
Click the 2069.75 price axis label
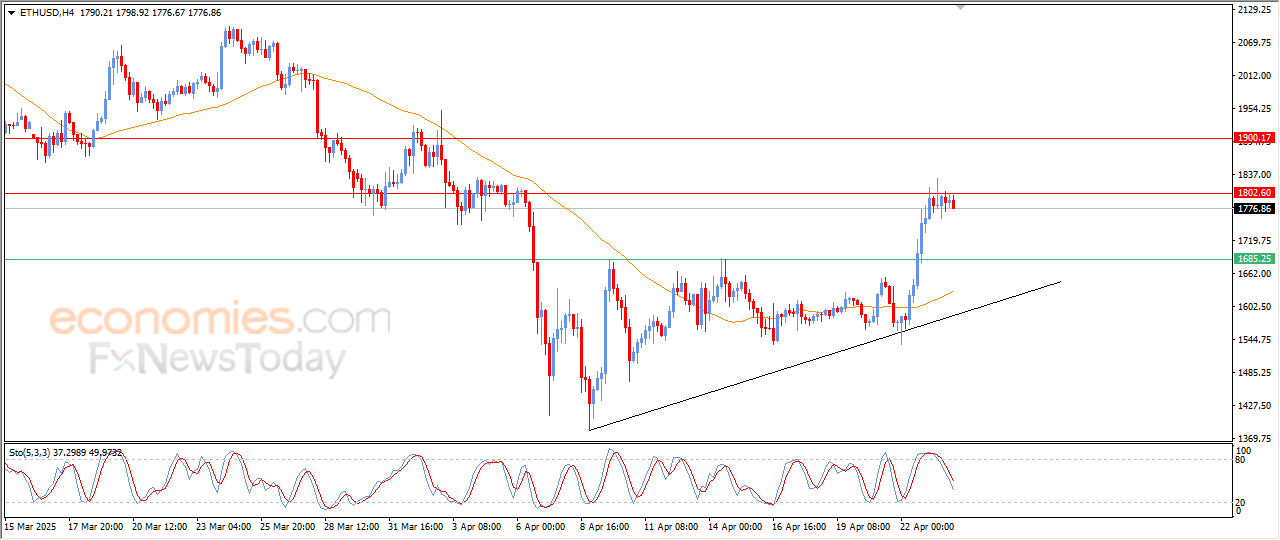pyautogui.click(x=1253, y=43)
